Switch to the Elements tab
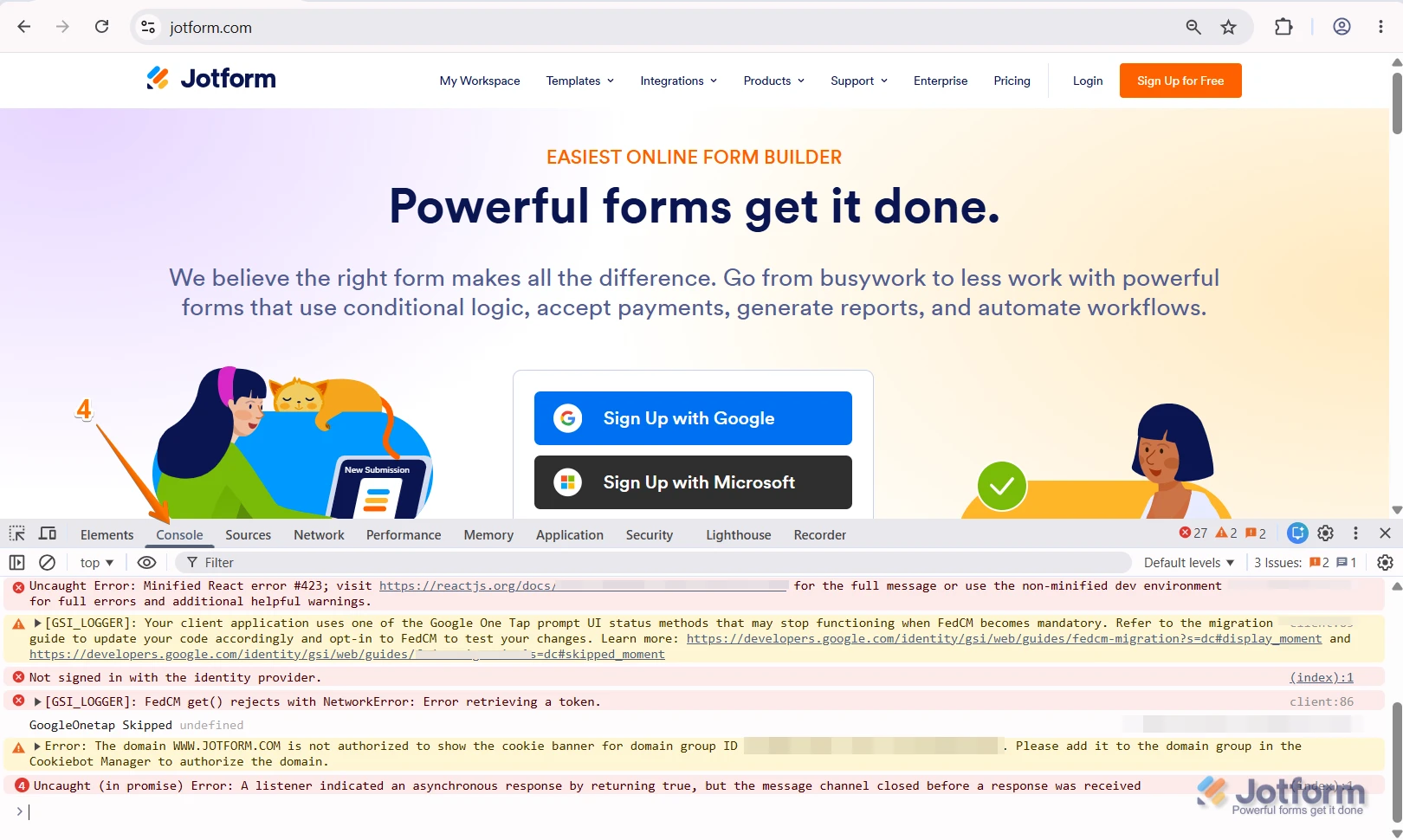The height and width of the screenshot is (840, 1403). pyautogui.click(x=107, y=535)
